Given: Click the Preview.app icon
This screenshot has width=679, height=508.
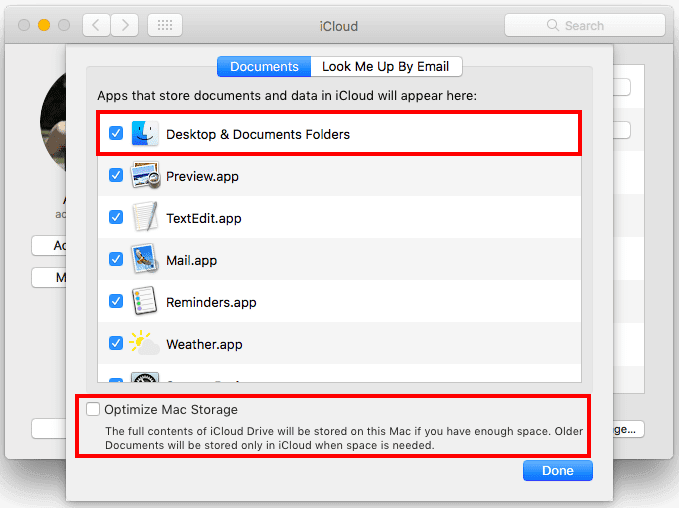Looking at the screenshot, I should [x=145, y=176].
